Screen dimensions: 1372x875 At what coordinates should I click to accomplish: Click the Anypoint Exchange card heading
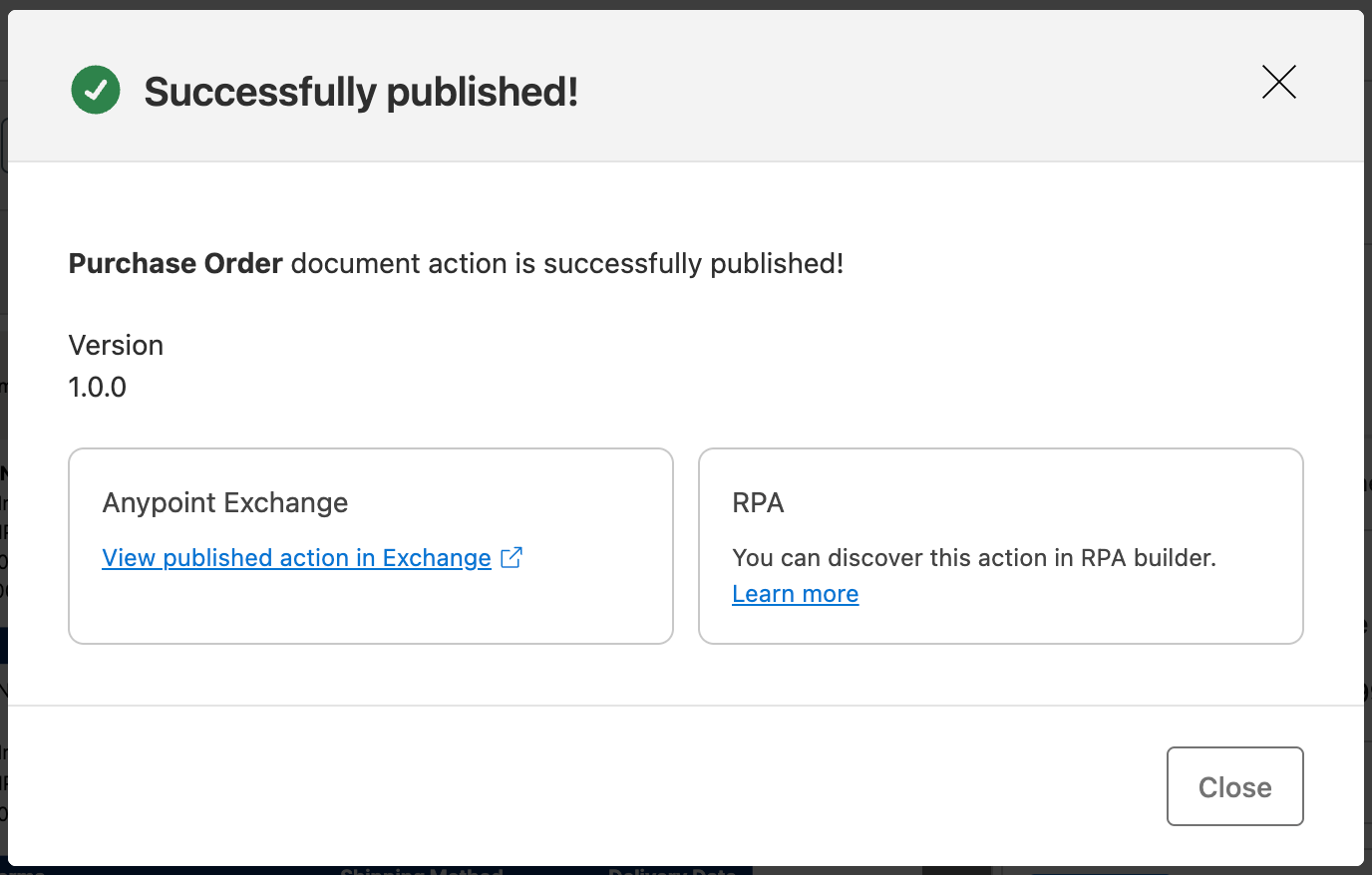point(224,503)
